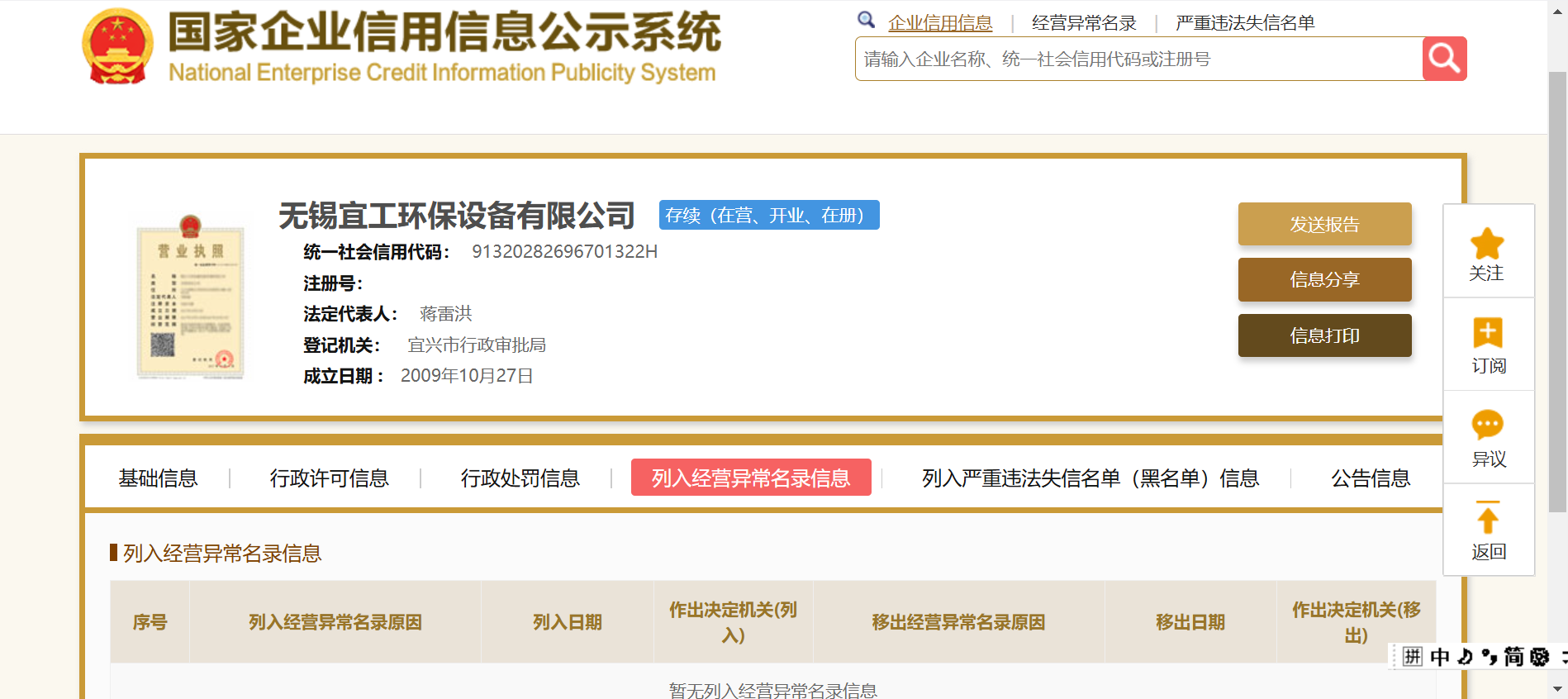Switch to the 行政处罚信息 tab
Image resolution: width=1568 pixels, height=699 pixels.
520,478
